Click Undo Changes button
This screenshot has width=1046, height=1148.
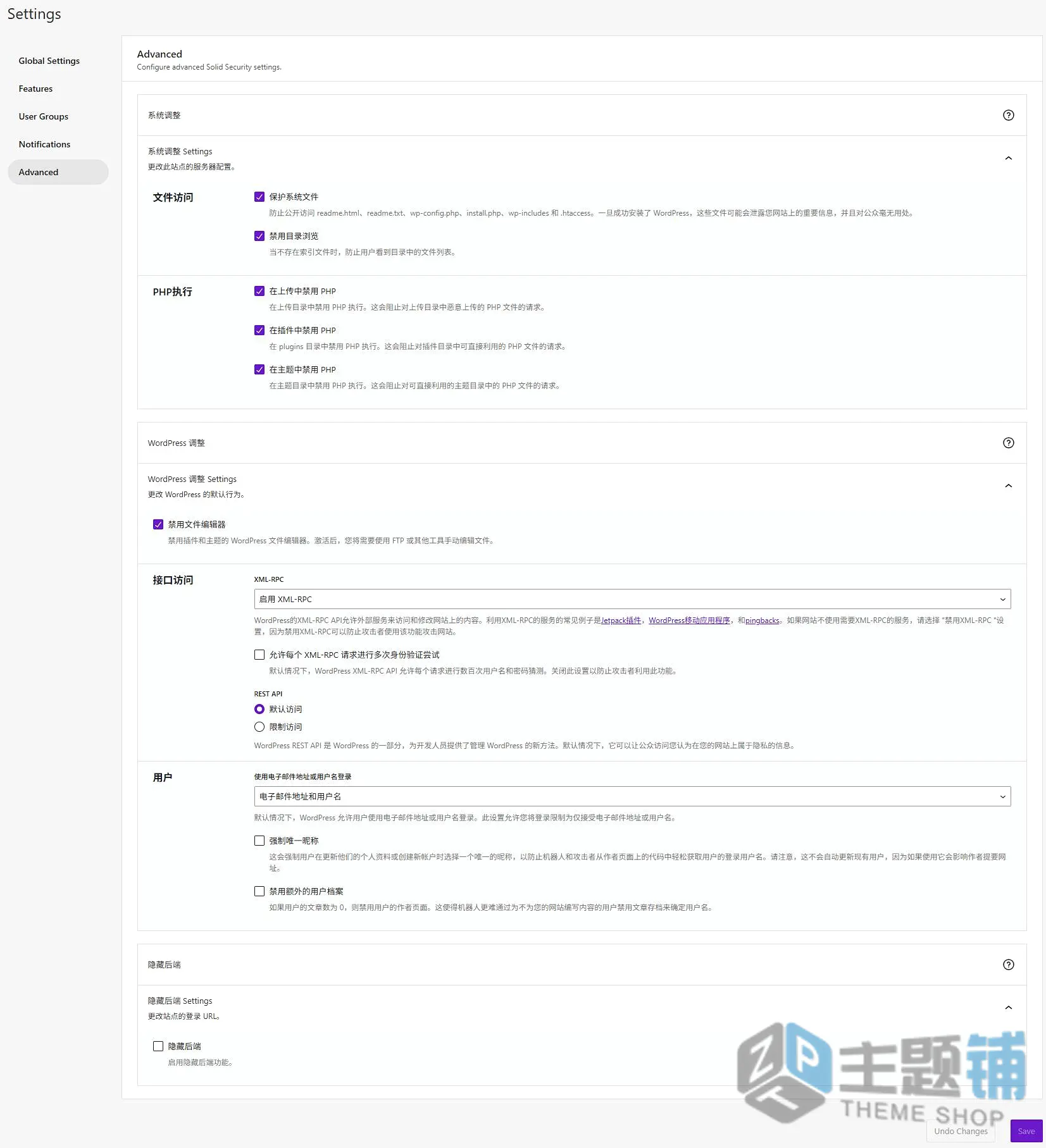[961, 1131]
